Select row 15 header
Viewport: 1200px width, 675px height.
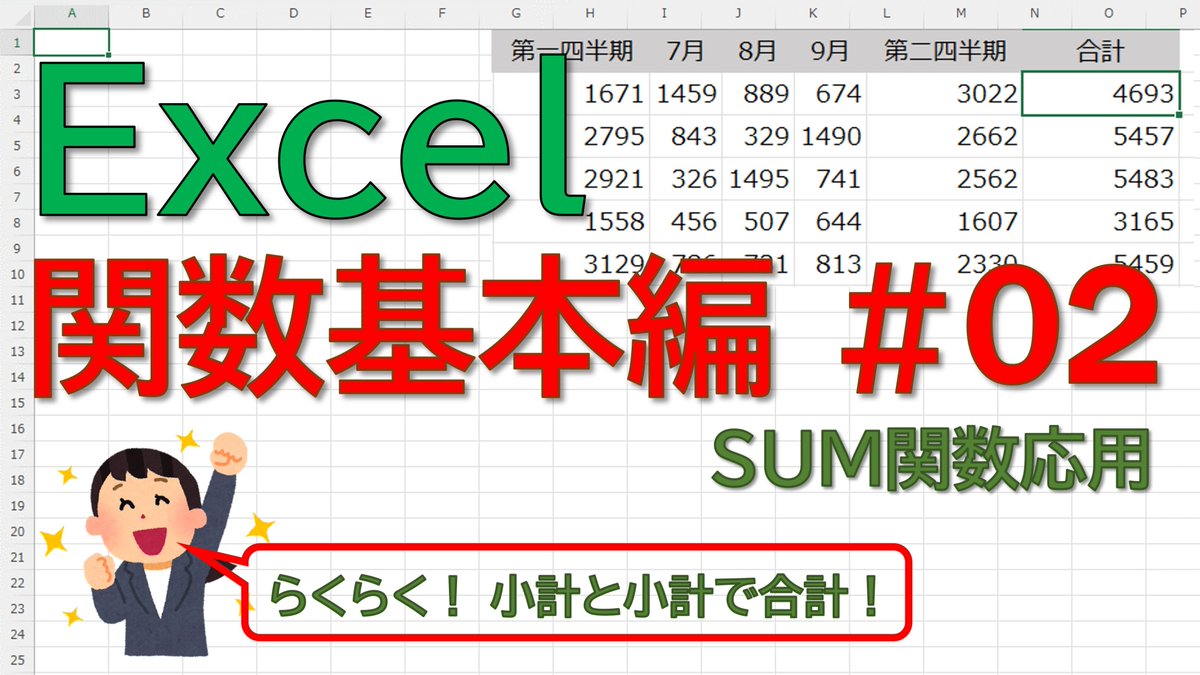(x=16, y=403)
